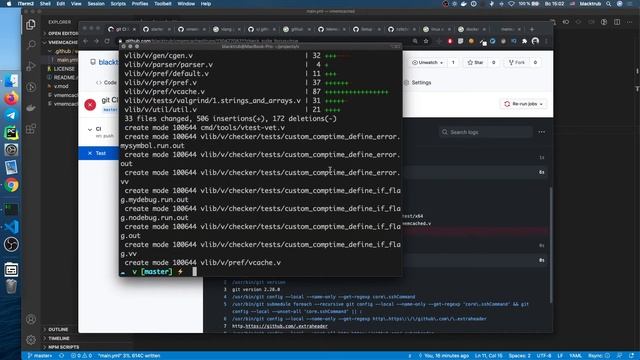Viewport: 640px width, 360px height.
Task: Click the LF line ending in the status bar
Action: click(560, 356)
